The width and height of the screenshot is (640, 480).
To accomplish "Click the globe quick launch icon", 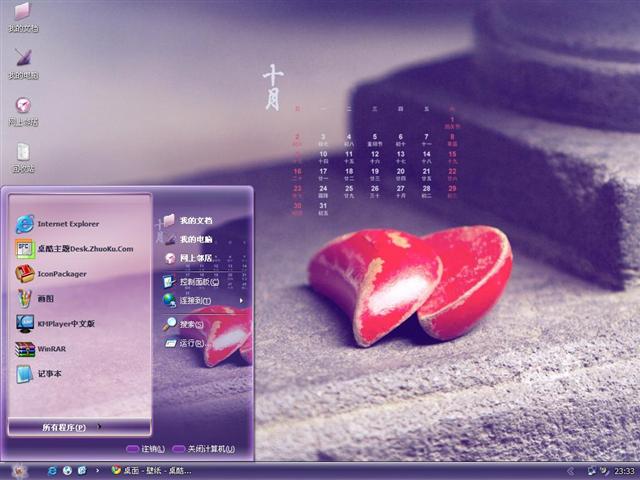I will [x=67, y=471].
